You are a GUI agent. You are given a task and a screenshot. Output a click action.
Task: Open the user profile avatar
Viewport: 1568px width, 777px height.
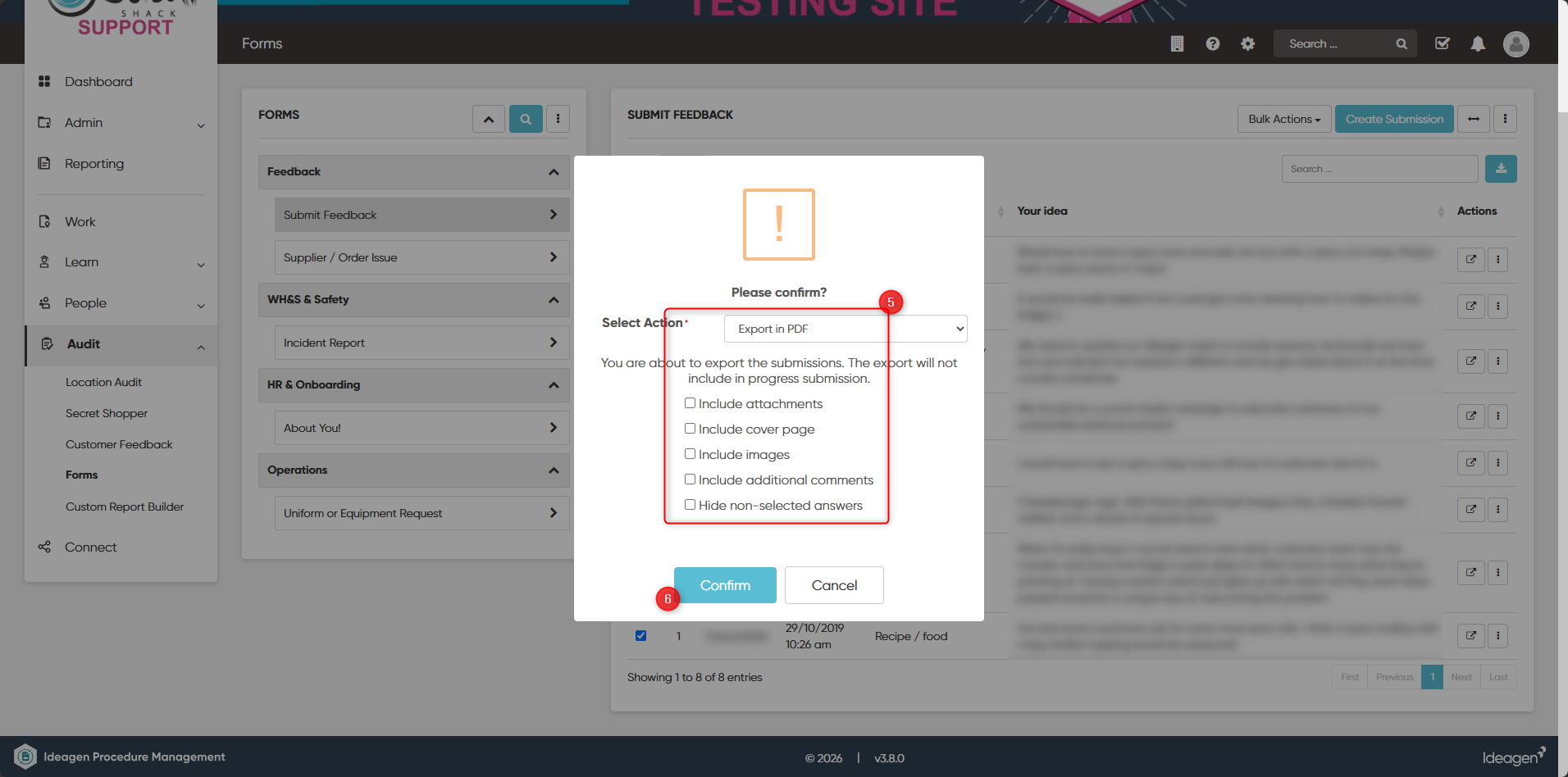click(x=1516, y=44)
